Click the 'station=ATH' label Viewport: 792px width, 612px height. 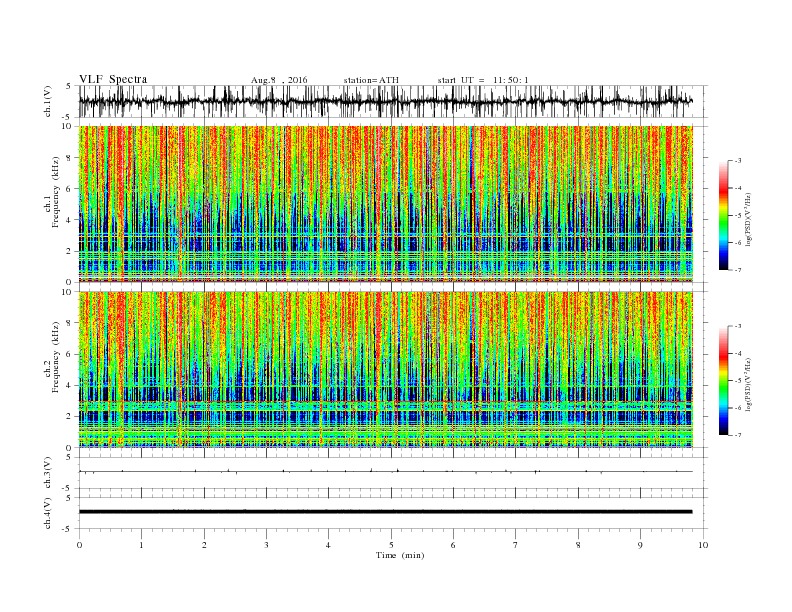371,80
